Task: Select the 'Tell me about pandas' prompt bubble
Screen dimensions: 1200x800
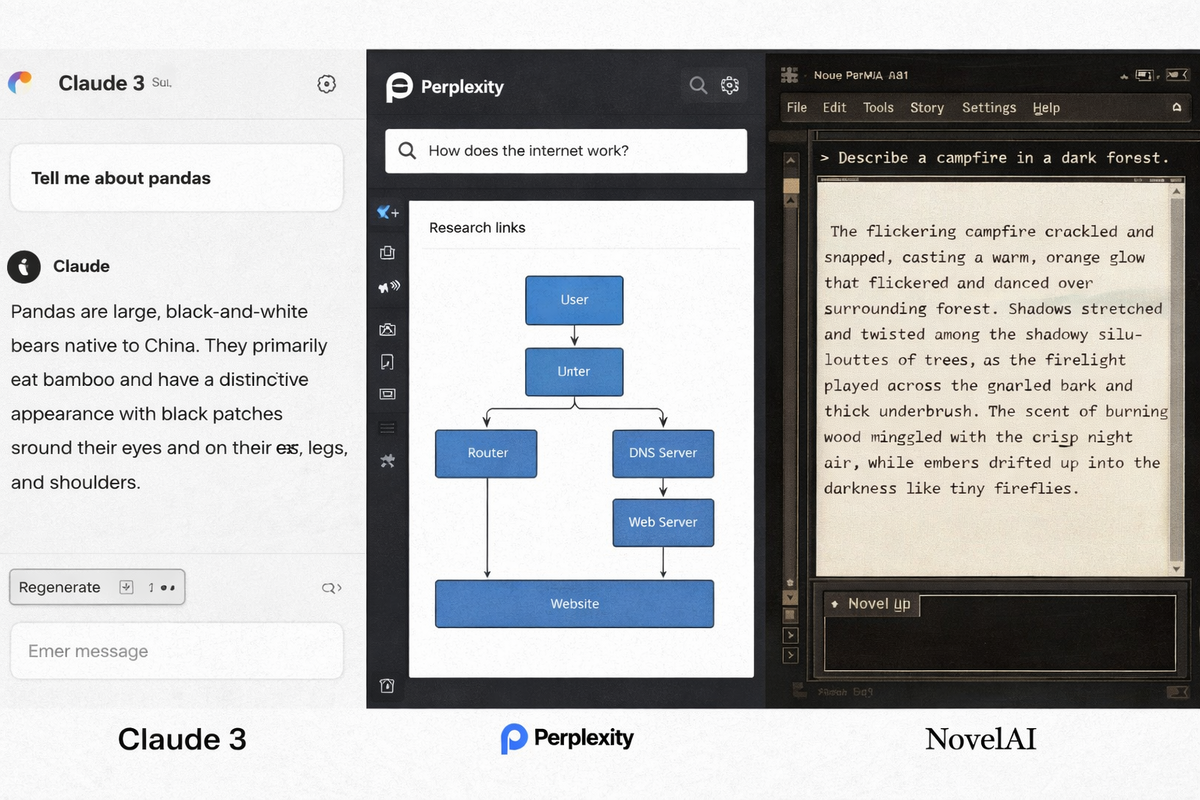Action: coord(177,178)
